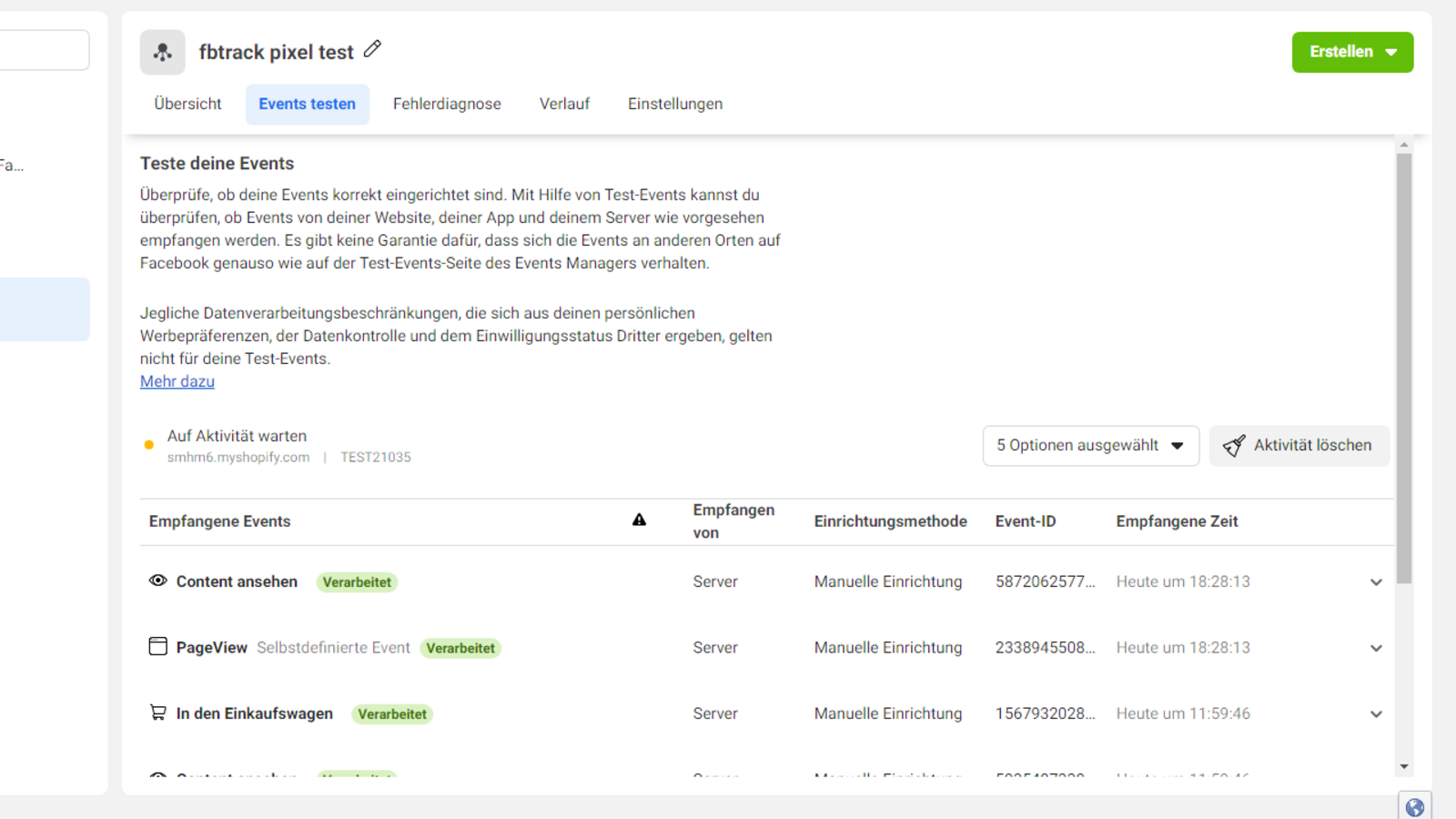Click the Auf Aktivität warten status text

(237, 436)
